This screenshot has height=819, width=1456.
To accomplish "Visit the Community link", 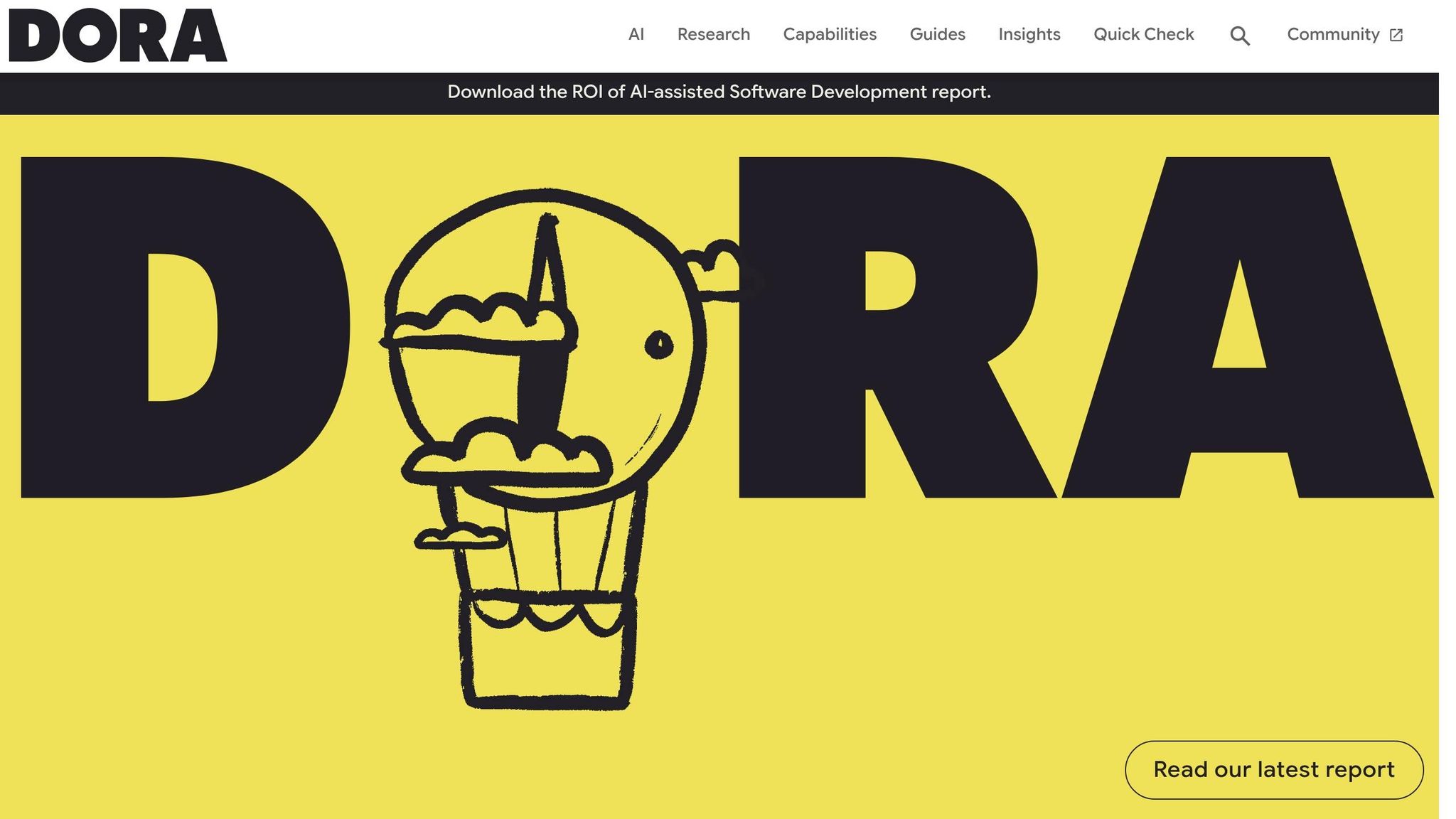I will [x=1344, y=34].
